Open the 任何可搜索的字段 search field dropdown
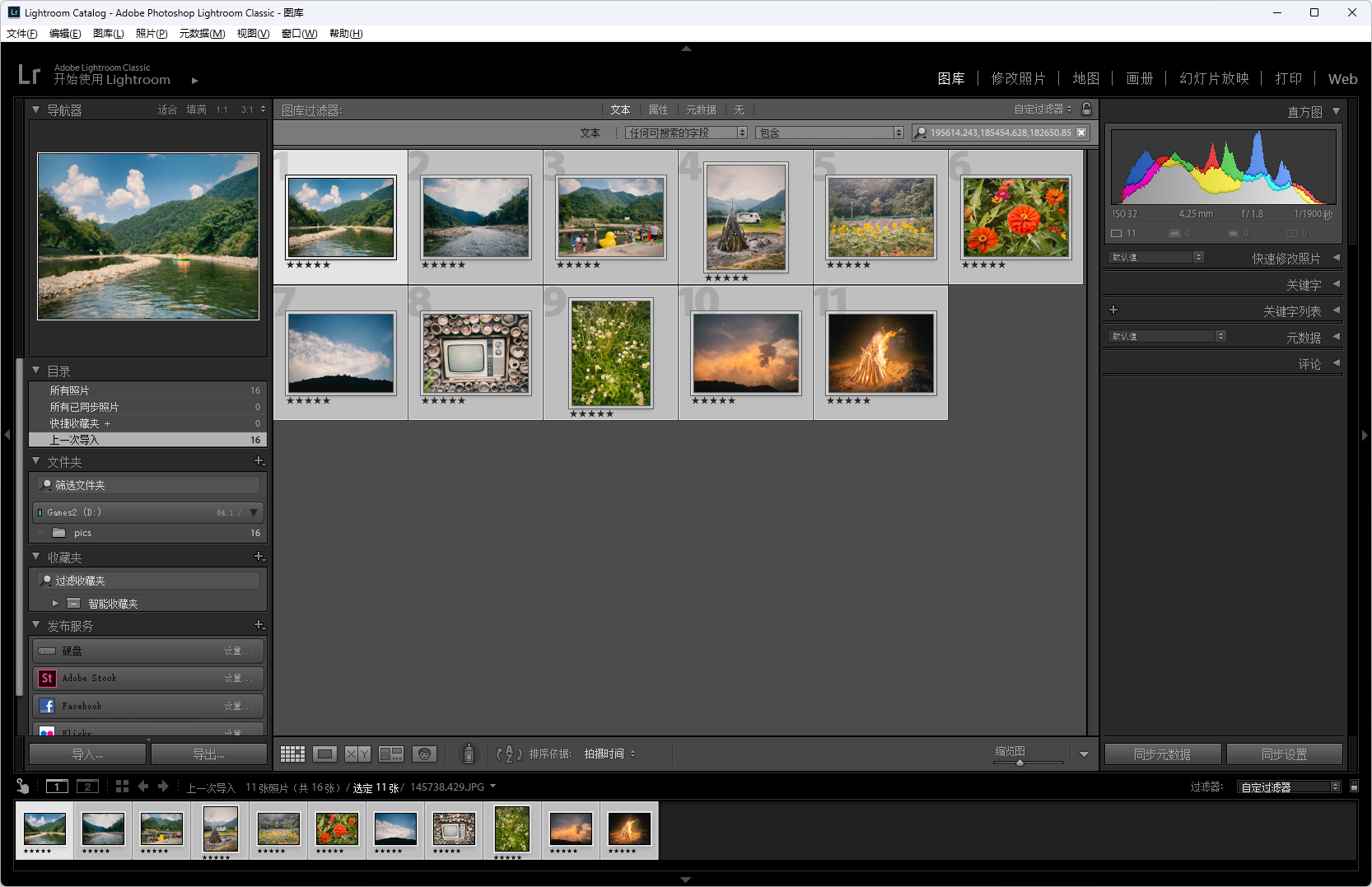The image size is (1372, 887). click(x=685, y=133)
